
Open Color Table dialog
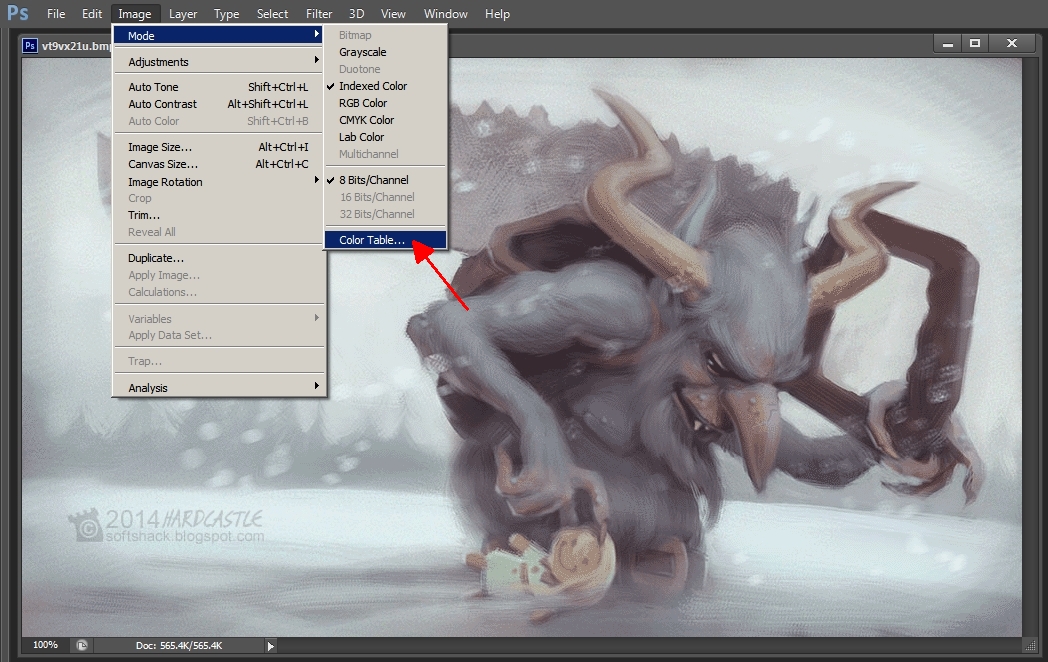pyautogui.click(x=385, y=240)
